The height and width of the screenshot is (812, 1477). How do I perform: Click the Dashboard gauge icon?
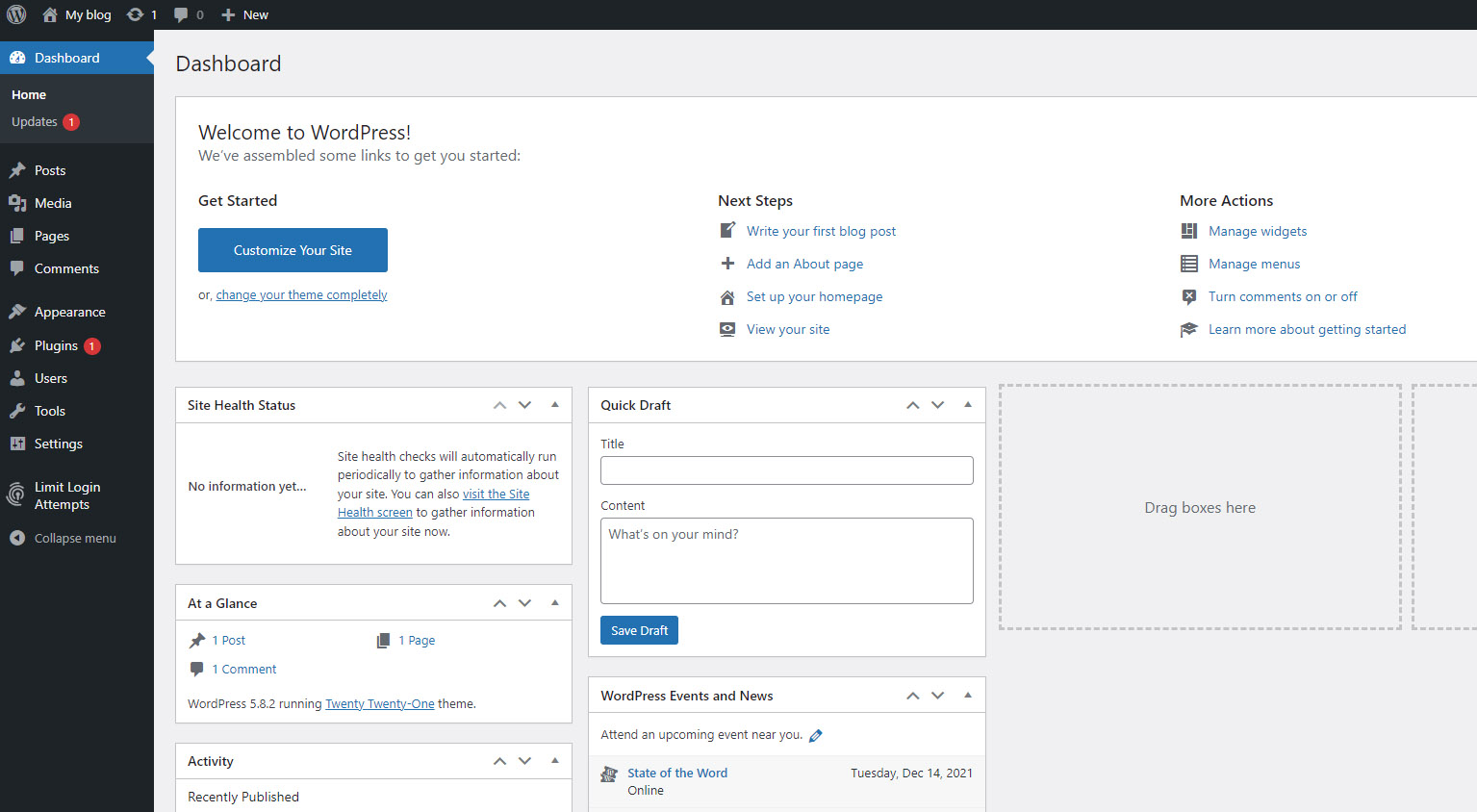point(17,58)
